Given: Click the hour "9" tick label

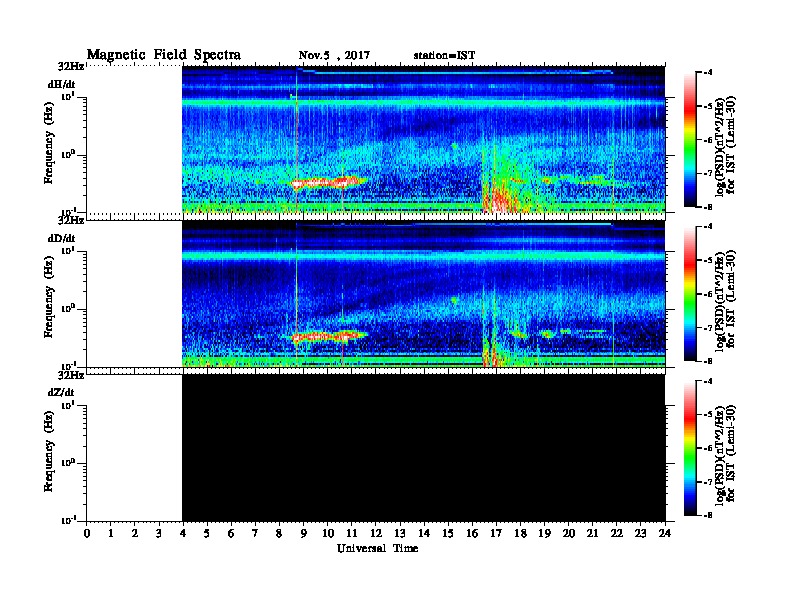Looking at the screenshot, I should (x=304, y=533).
